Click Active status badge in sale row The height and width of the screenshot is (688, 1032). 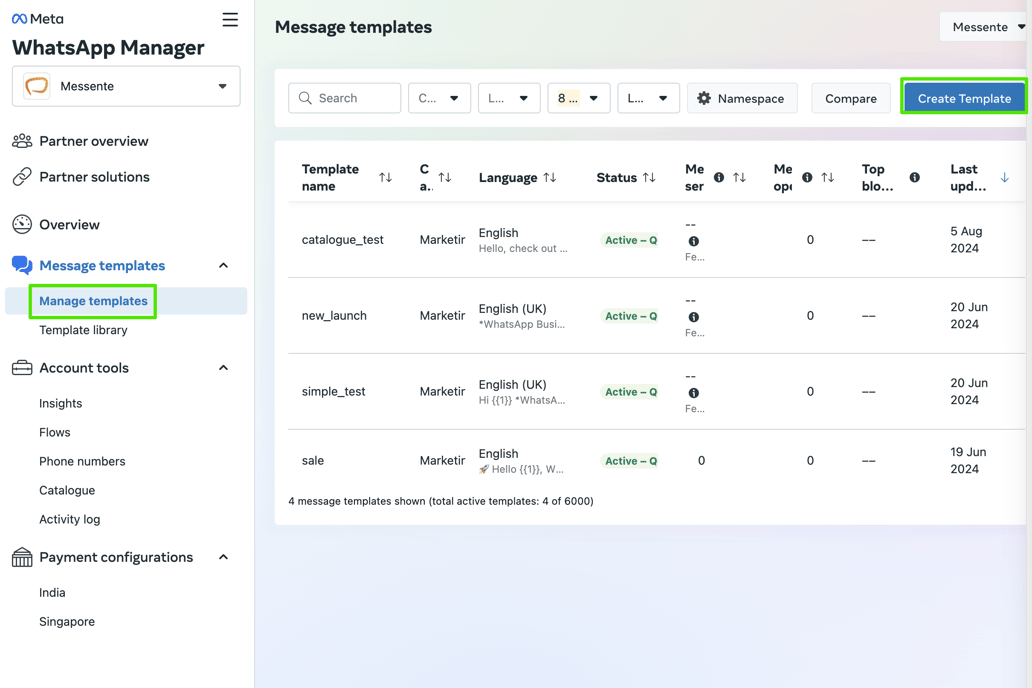(631, 461)
